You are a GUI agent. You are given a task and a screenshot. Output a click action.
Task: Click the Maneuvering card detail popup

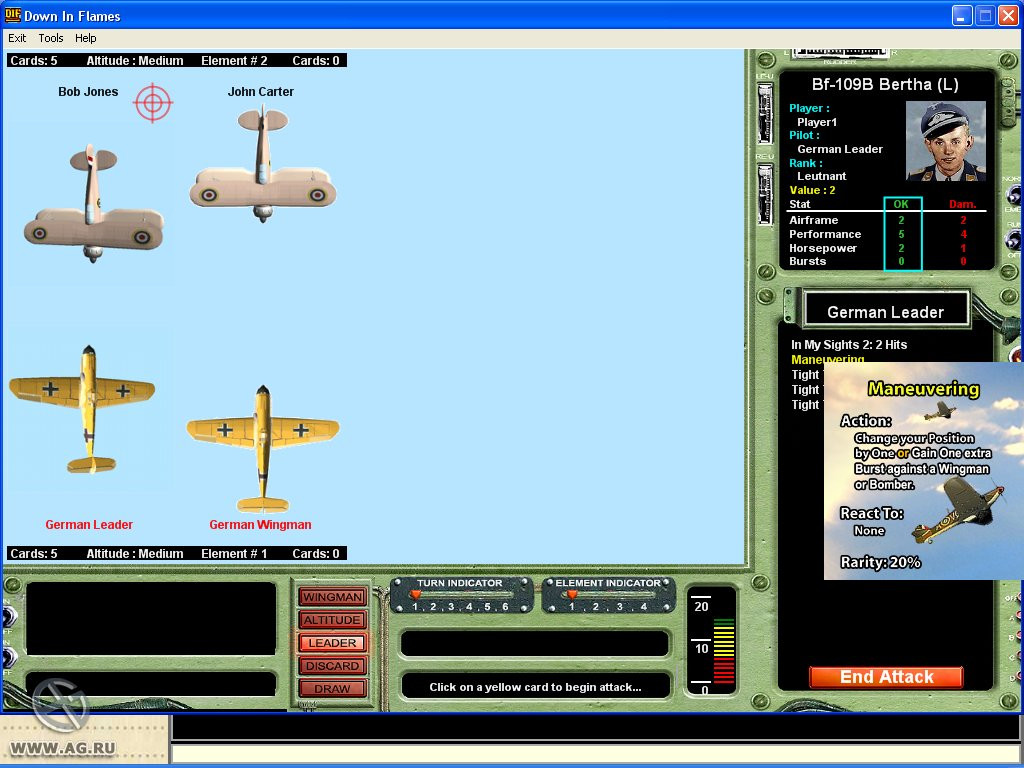[x=923, y=471]
